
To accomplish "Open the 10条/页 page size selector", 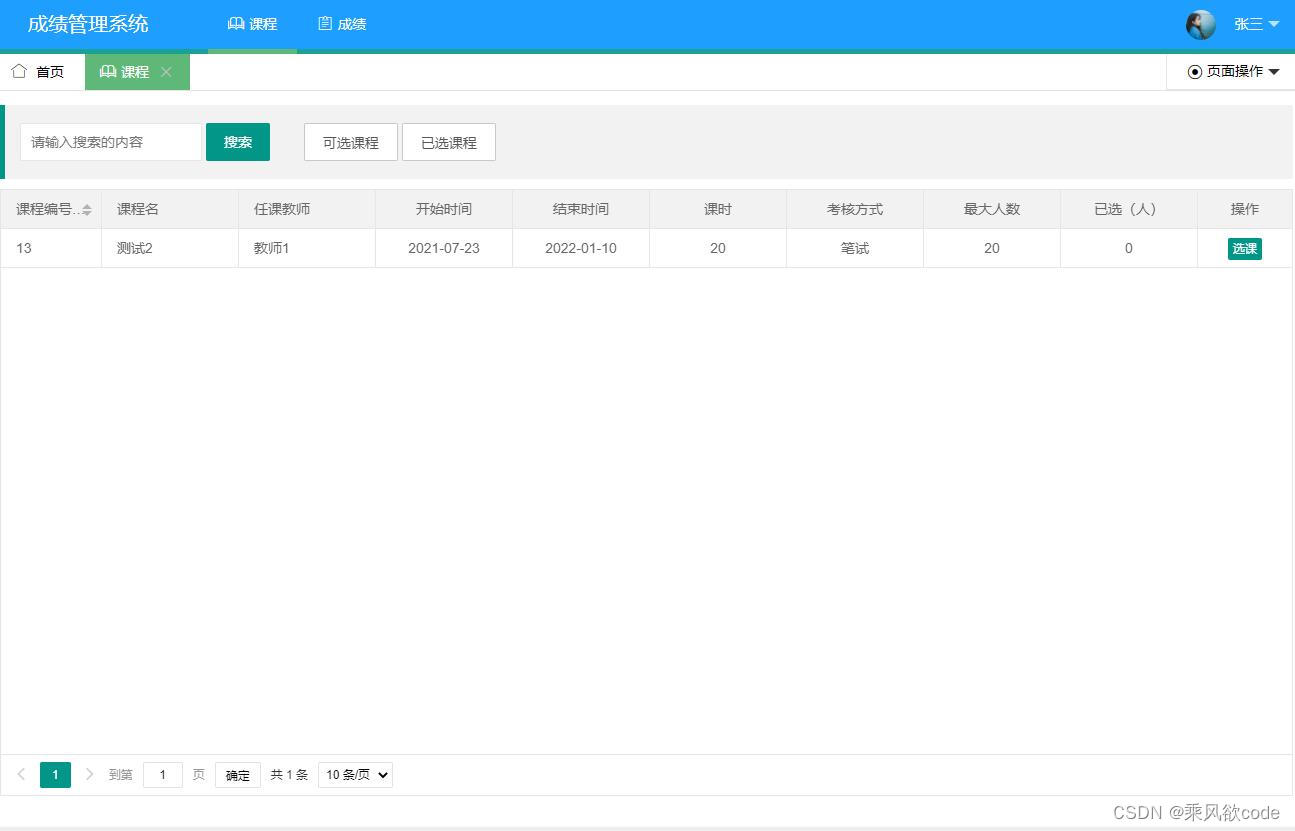I will click(354, 774).
